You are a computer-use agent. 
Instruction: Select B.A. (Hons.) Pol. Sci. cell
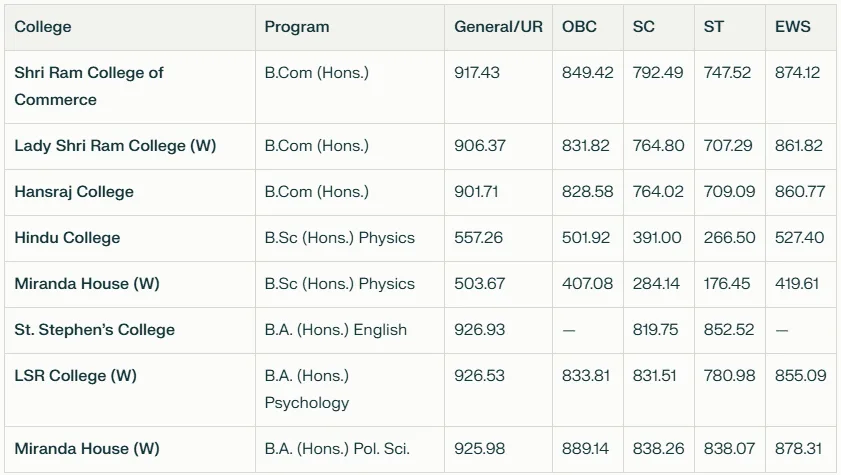[350, 449]
